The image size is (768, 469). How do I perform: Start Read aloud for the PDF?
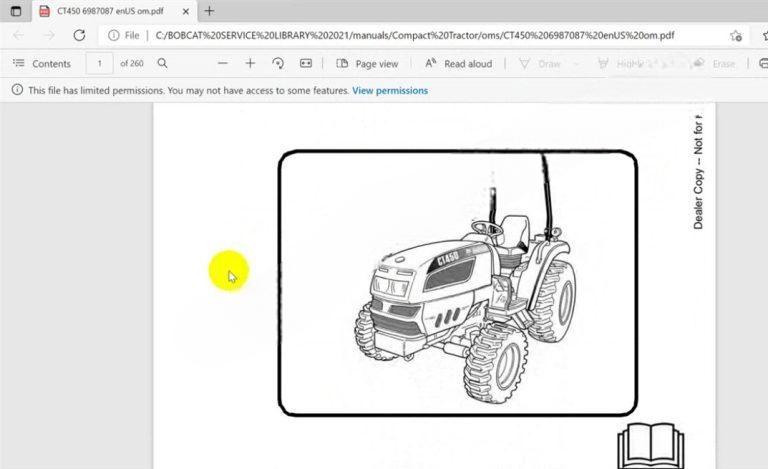coord(459,63)
